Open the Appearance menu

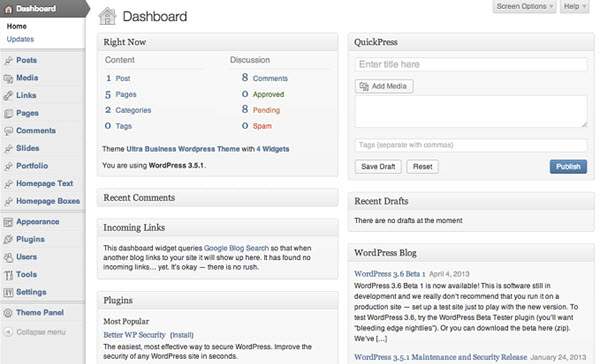point(38,222)
